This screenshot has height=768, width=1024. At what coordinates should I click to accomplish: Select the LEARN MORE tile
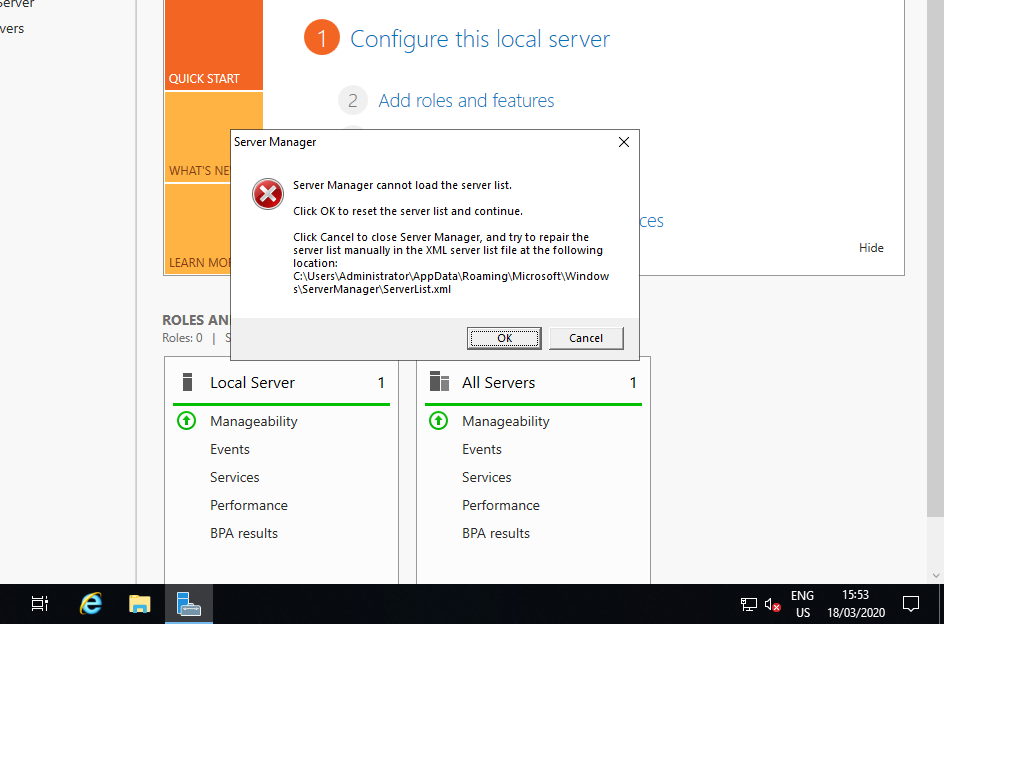[x=198, y=229]
